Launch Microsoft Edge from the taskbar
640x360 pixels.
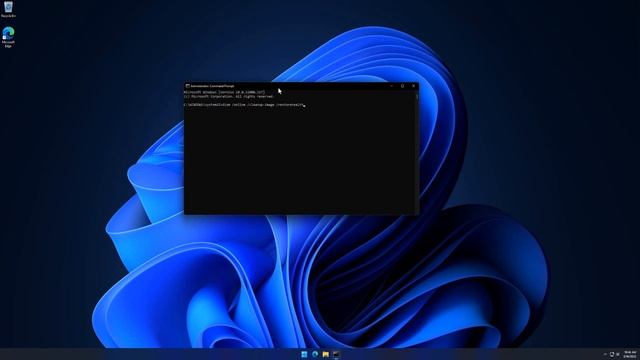315,354
